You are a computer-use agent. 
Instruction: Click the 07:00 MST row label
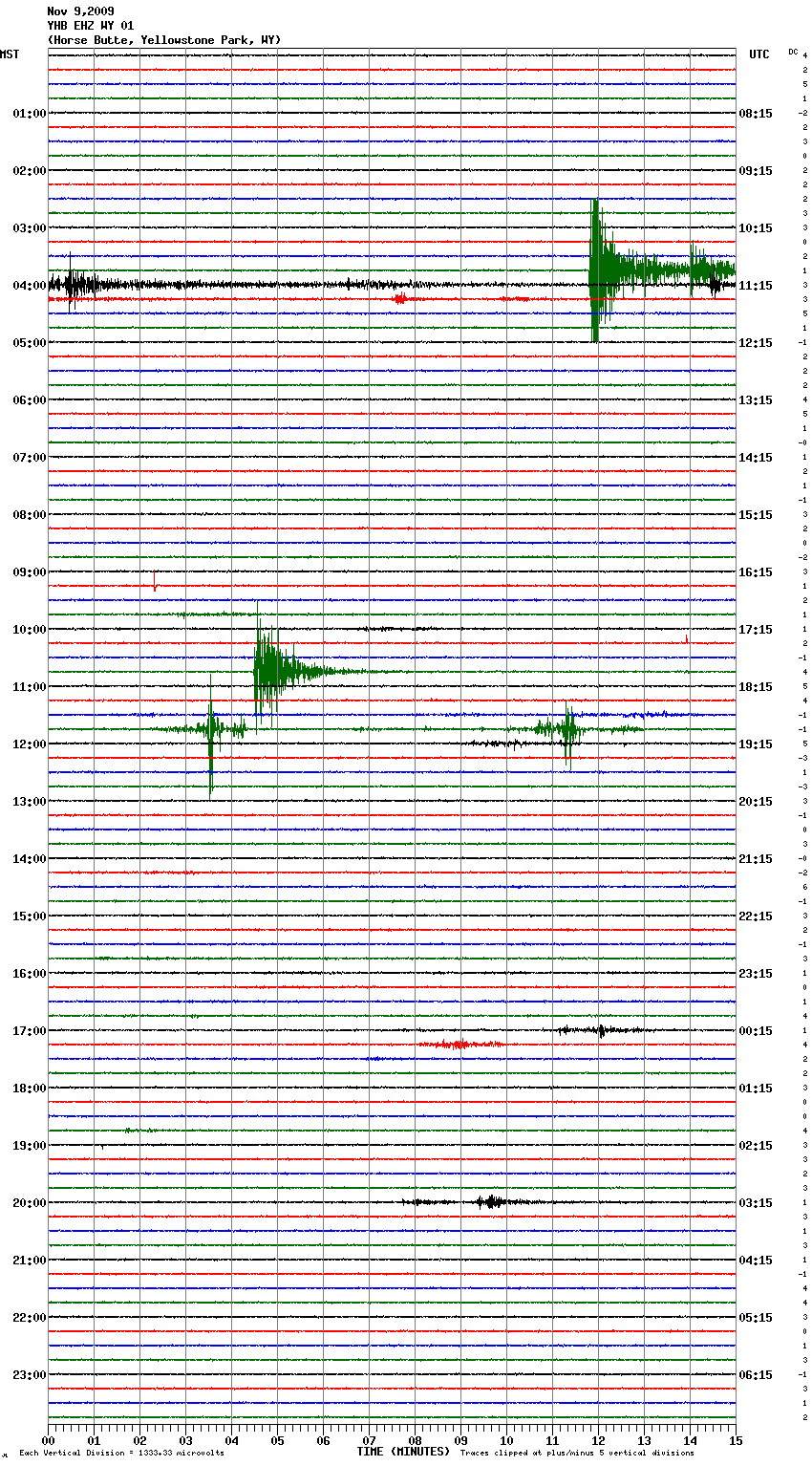(30, 458)
